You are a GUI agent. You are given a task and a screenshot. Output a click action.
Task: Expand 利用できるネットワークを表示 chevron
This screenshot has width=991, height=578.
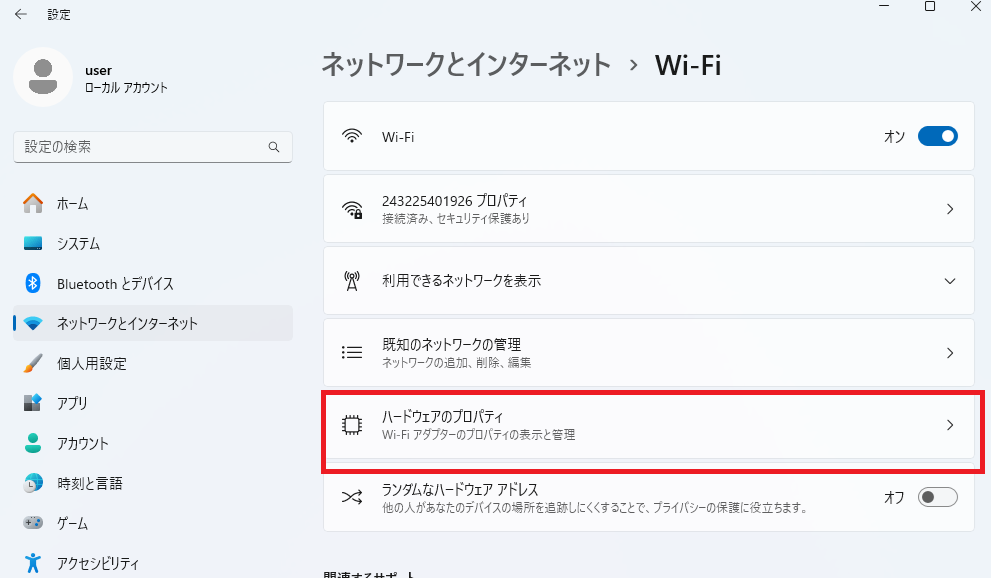tap(950, 281)
